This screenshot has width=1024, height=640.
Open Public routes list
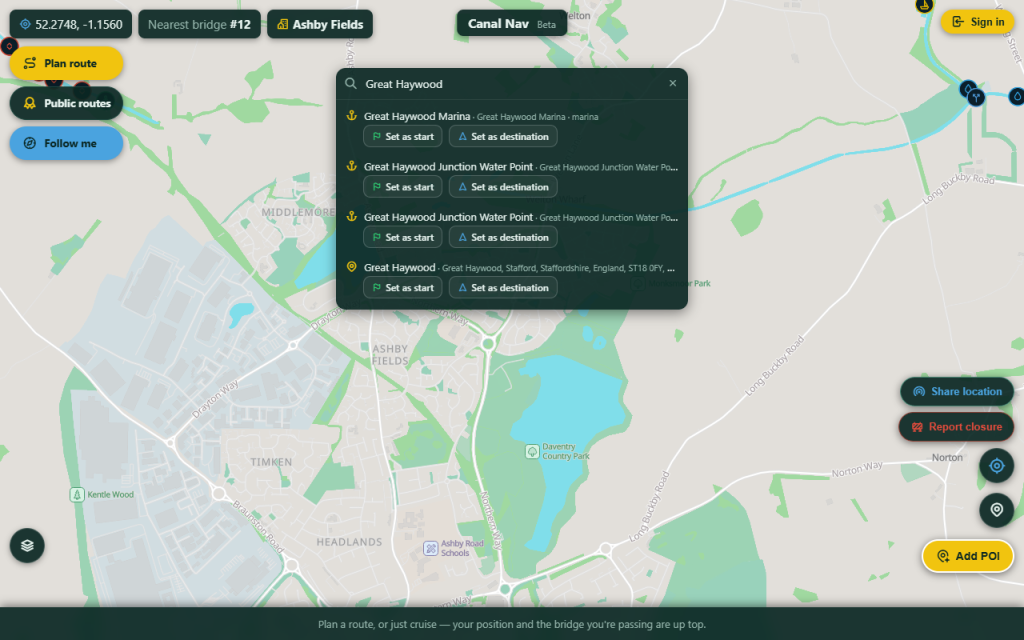[x=66, y=103]
